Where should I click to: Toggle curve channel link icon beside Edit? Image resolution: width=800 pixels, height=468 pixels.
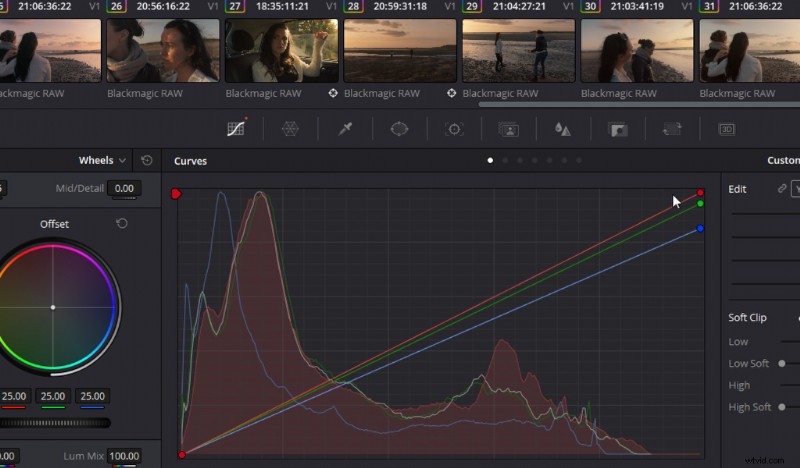[x=782, y=189]
